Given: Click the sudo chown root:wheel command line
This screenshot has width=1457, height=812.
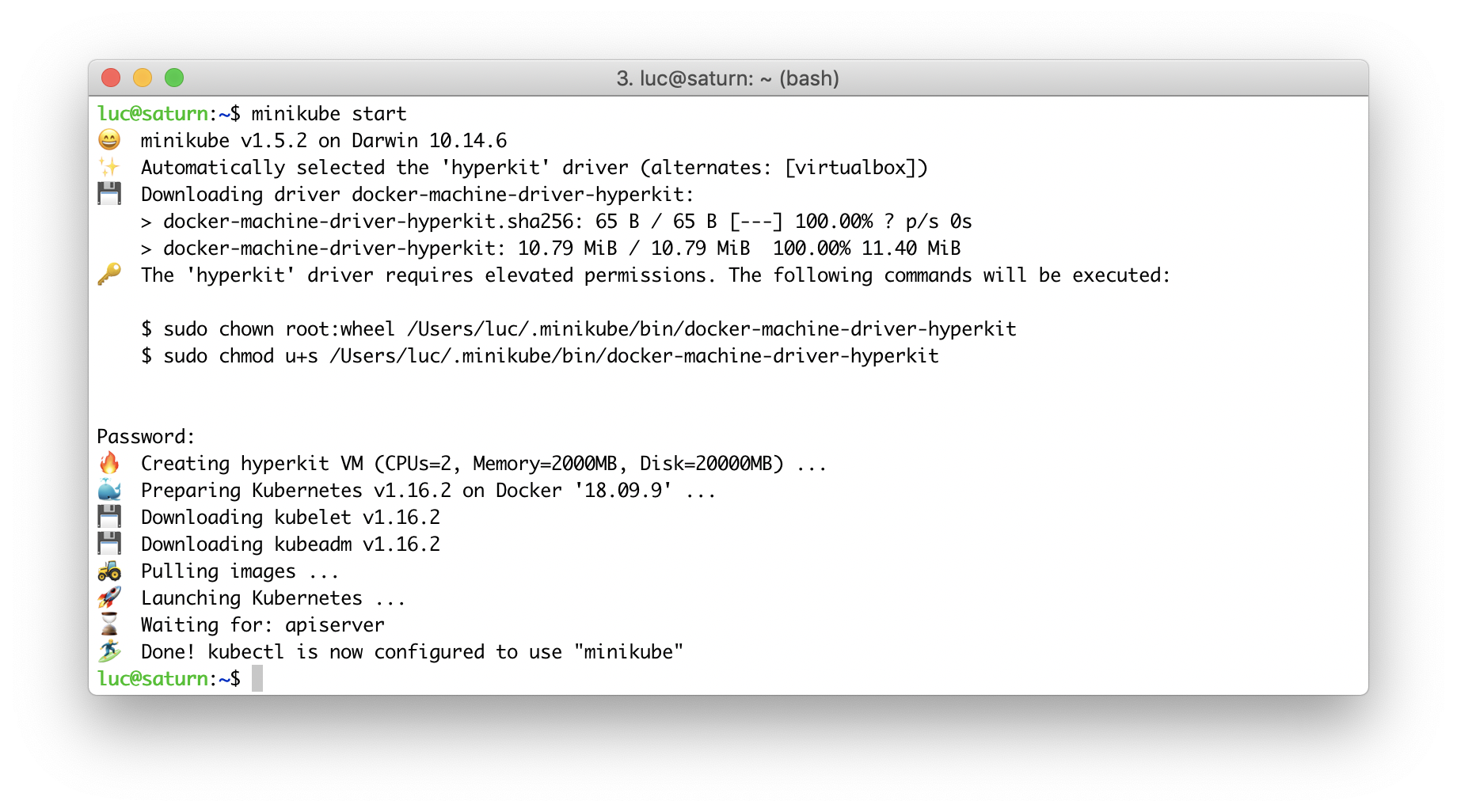Looking at the screenshot, I should pyautogui.click(x=578, y=328).
